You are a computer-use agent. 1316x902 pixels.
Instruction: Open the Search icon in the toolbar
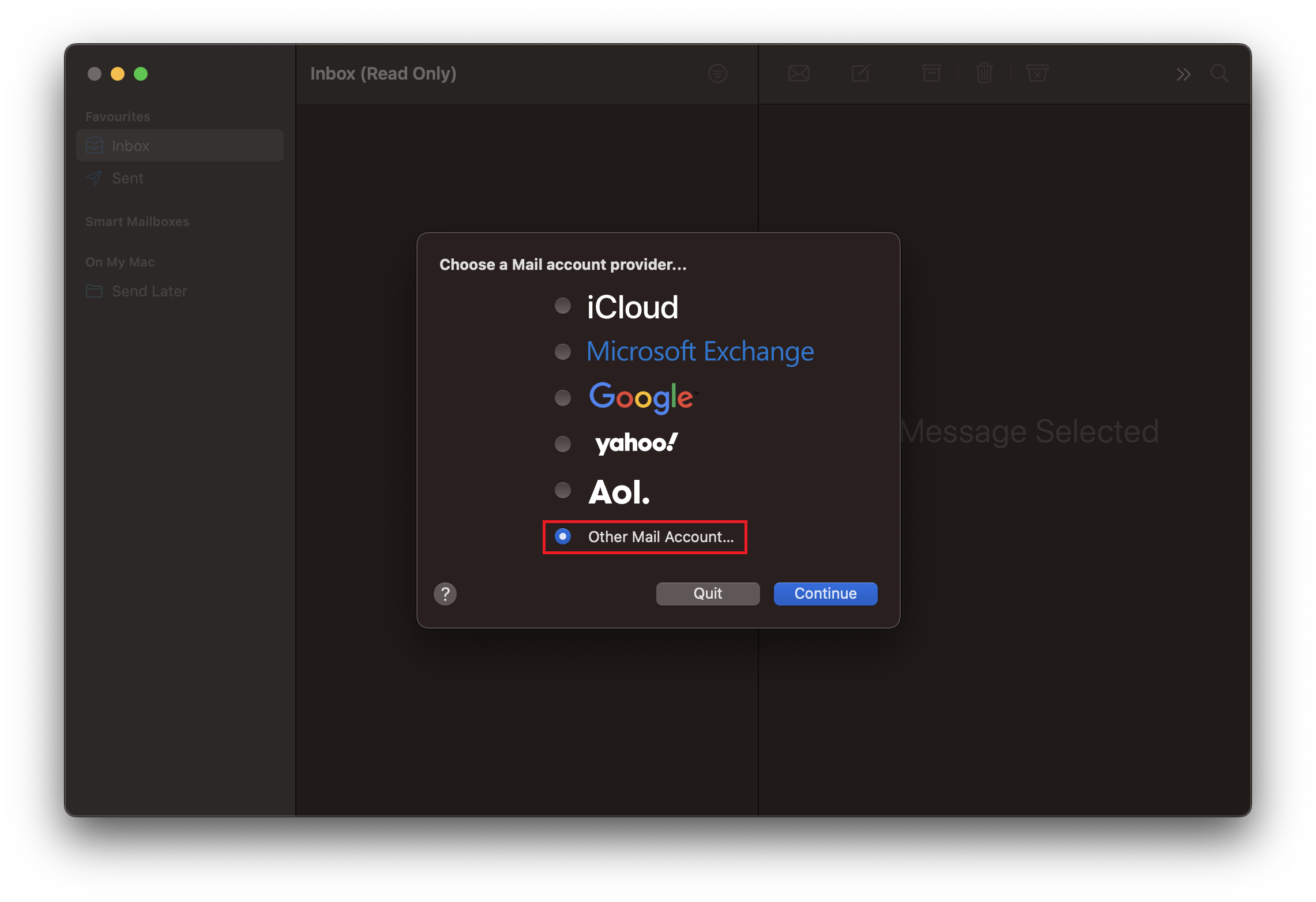(1219, 73)
